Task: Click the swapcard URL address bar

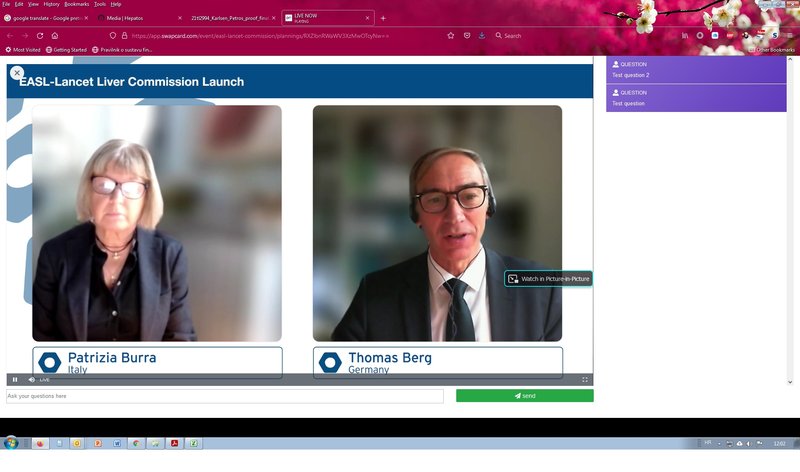Action: pyautogui.click(x=260, y=36)
